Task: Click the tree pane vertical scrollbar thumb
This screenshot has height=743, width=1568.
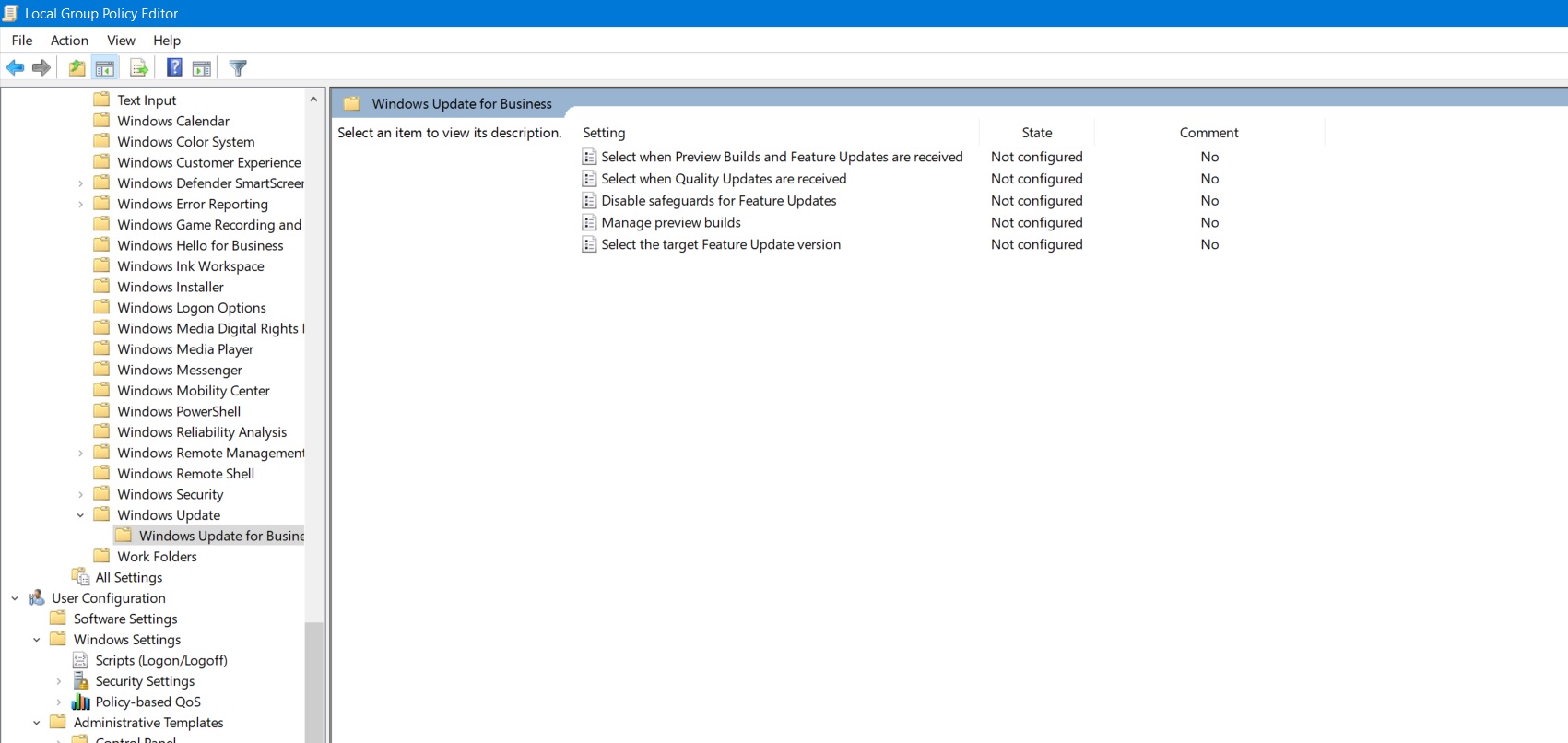Action: (x=313, y=681)
